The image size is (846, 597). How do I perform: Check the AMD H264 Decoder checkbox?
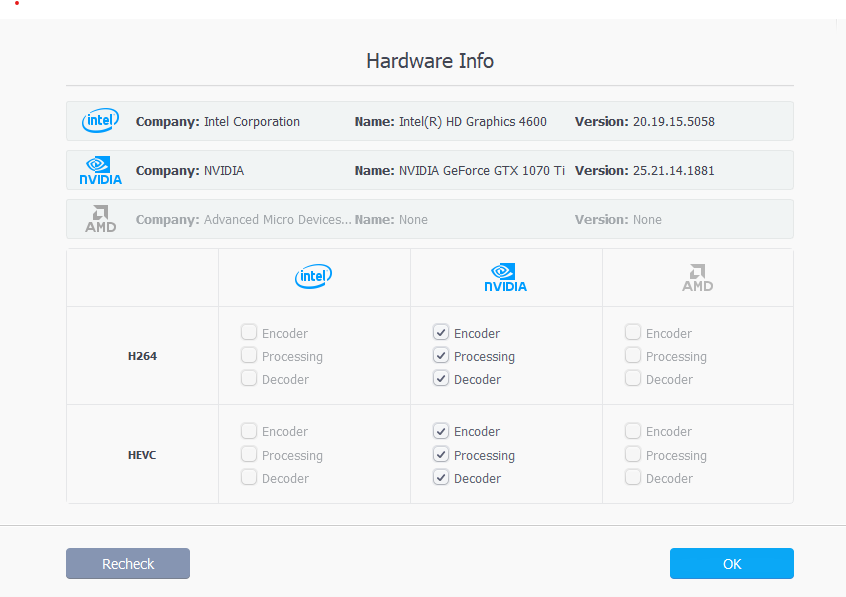coord(633,378)
